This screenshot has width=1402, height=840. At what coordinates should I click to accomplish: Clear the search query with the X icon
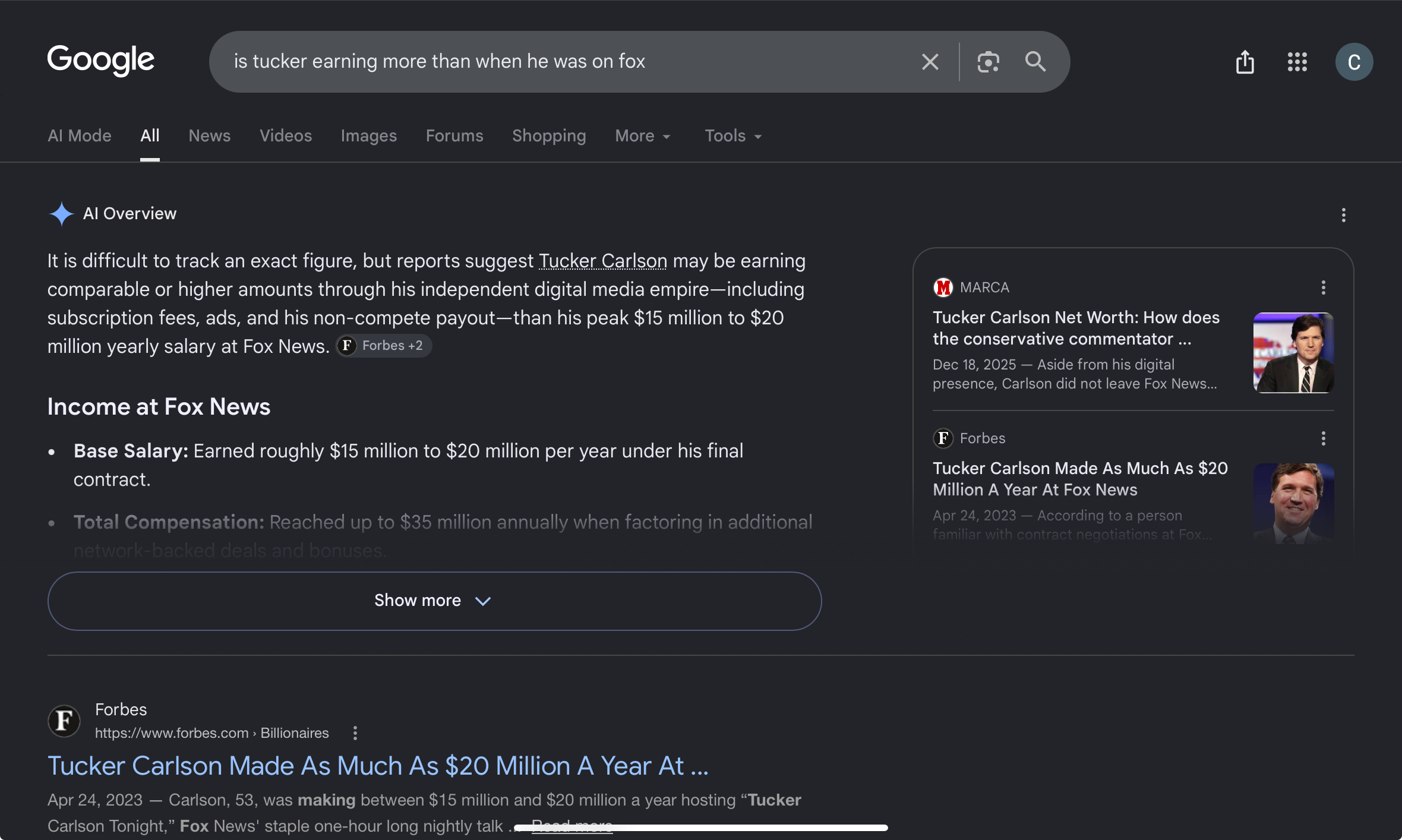[x=930, y=62]
